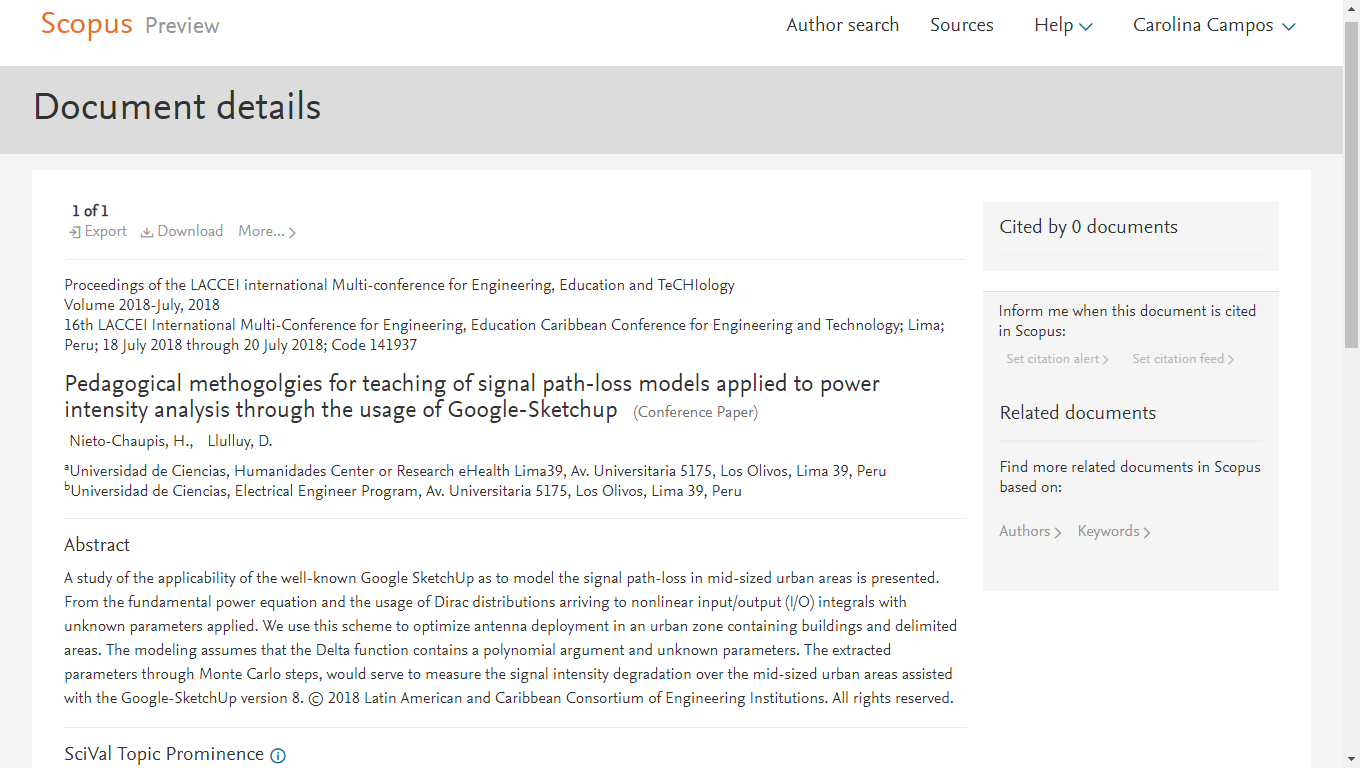The width and height of the screenshot is (1360, 768).
Task: Click Set citation feed link
Action: tap(1183, 359)
